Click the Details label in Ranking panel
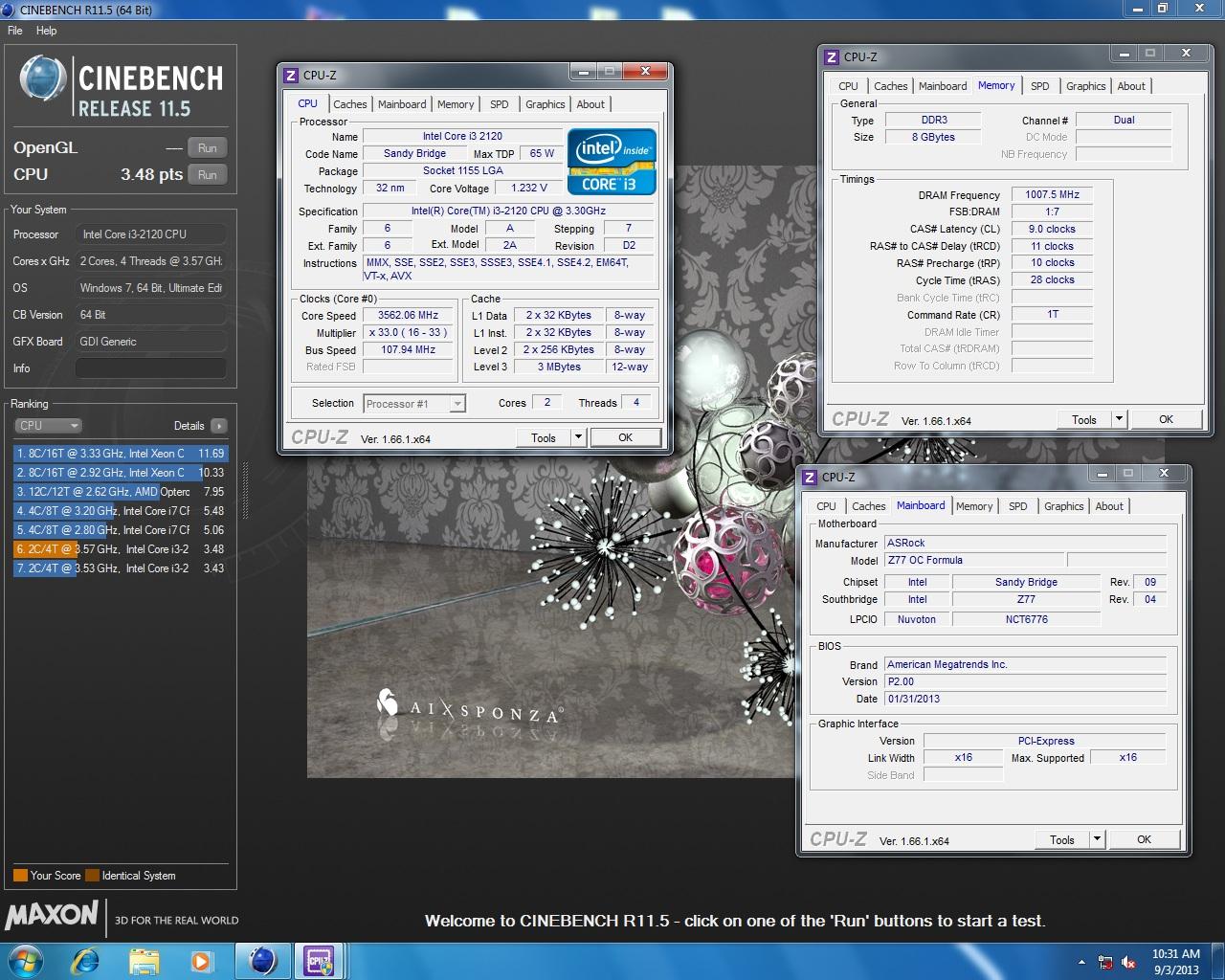 (x=189, y=426)
